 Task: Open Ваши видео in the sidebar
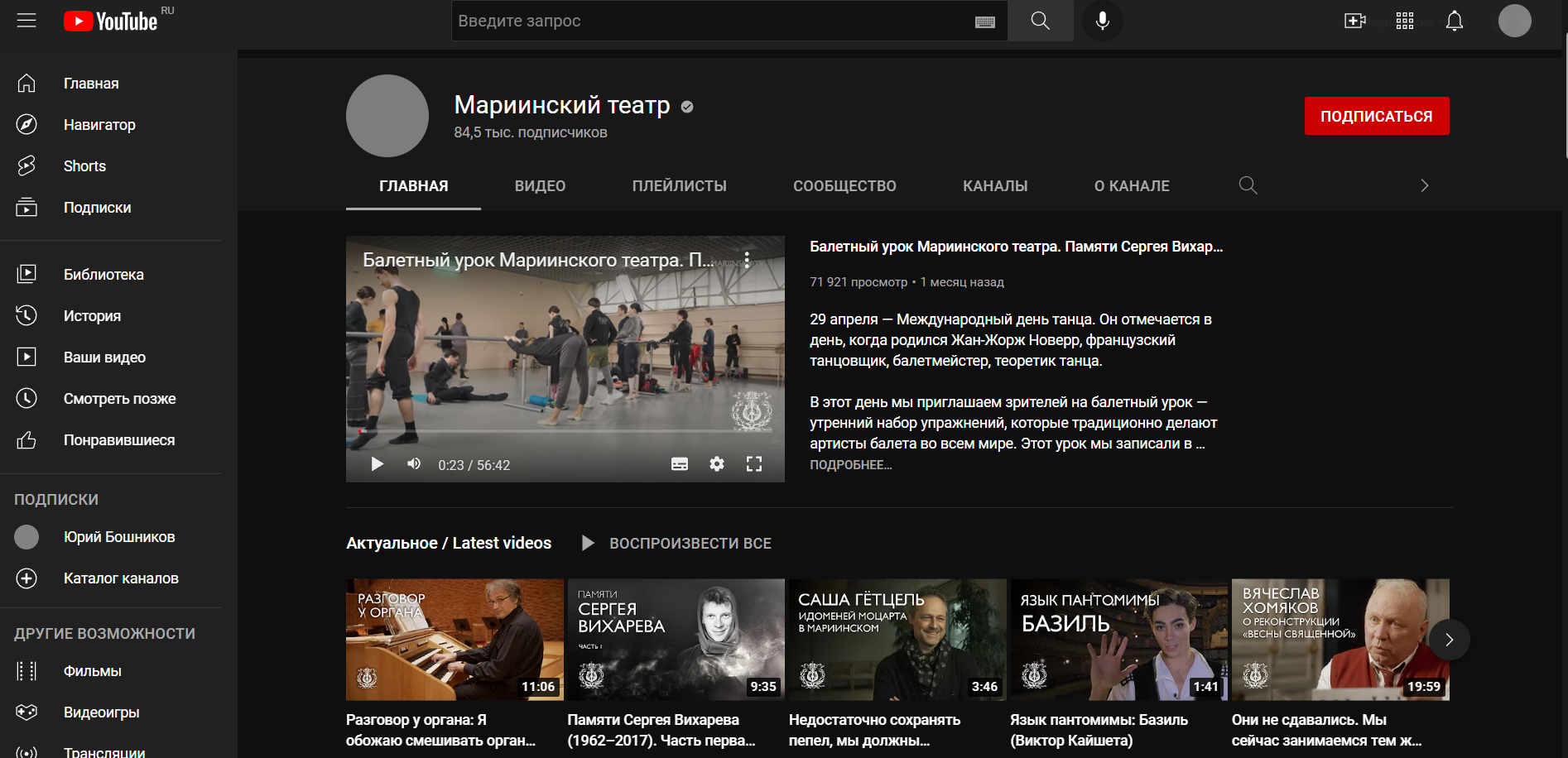tap(111, 357)
